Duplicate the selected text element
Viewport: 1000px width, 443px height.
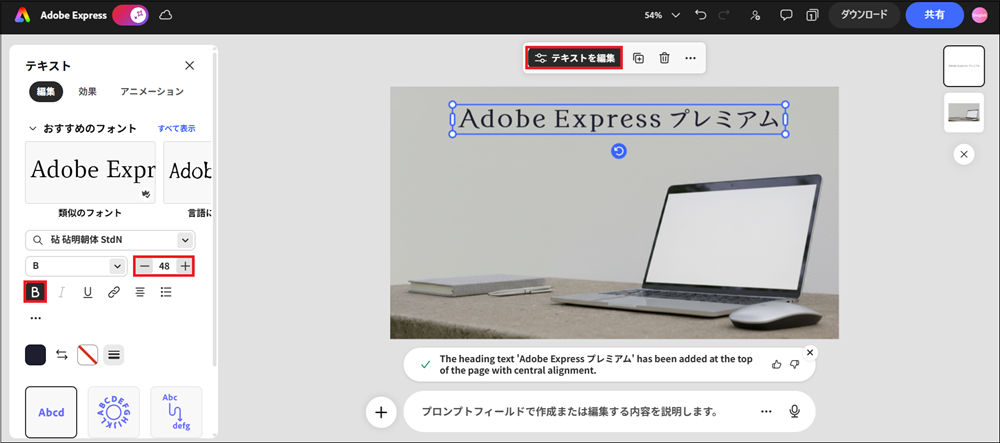point(638,58)
